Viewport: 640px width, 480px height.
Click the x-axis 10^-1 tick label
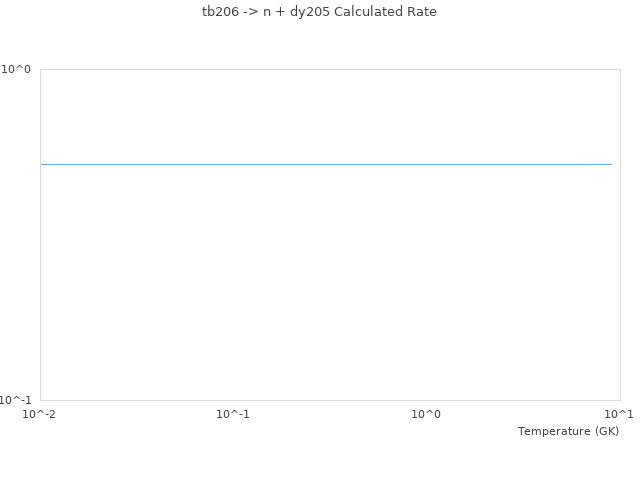click(x=233, y=414)
